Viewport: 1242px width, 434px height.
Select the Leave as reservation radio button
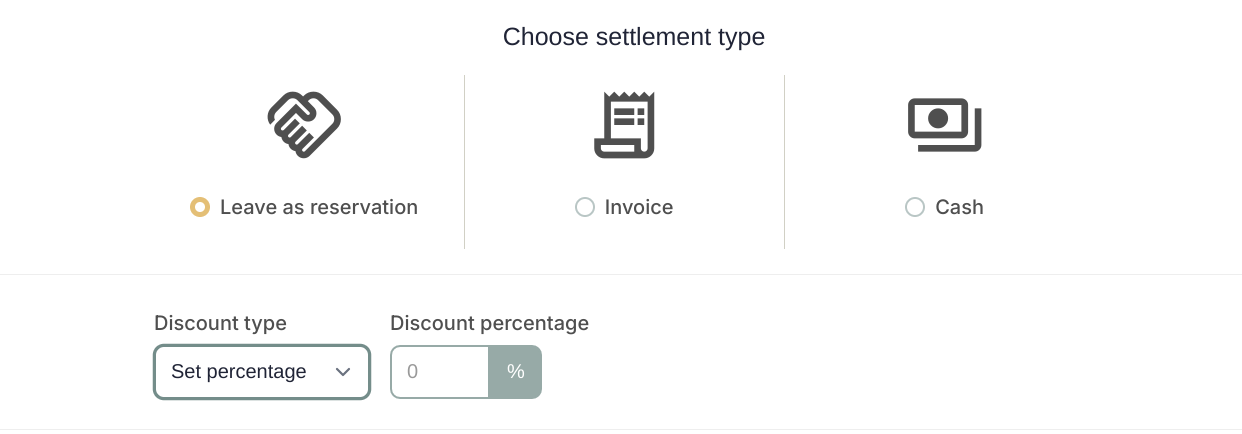tap(200, 207)
